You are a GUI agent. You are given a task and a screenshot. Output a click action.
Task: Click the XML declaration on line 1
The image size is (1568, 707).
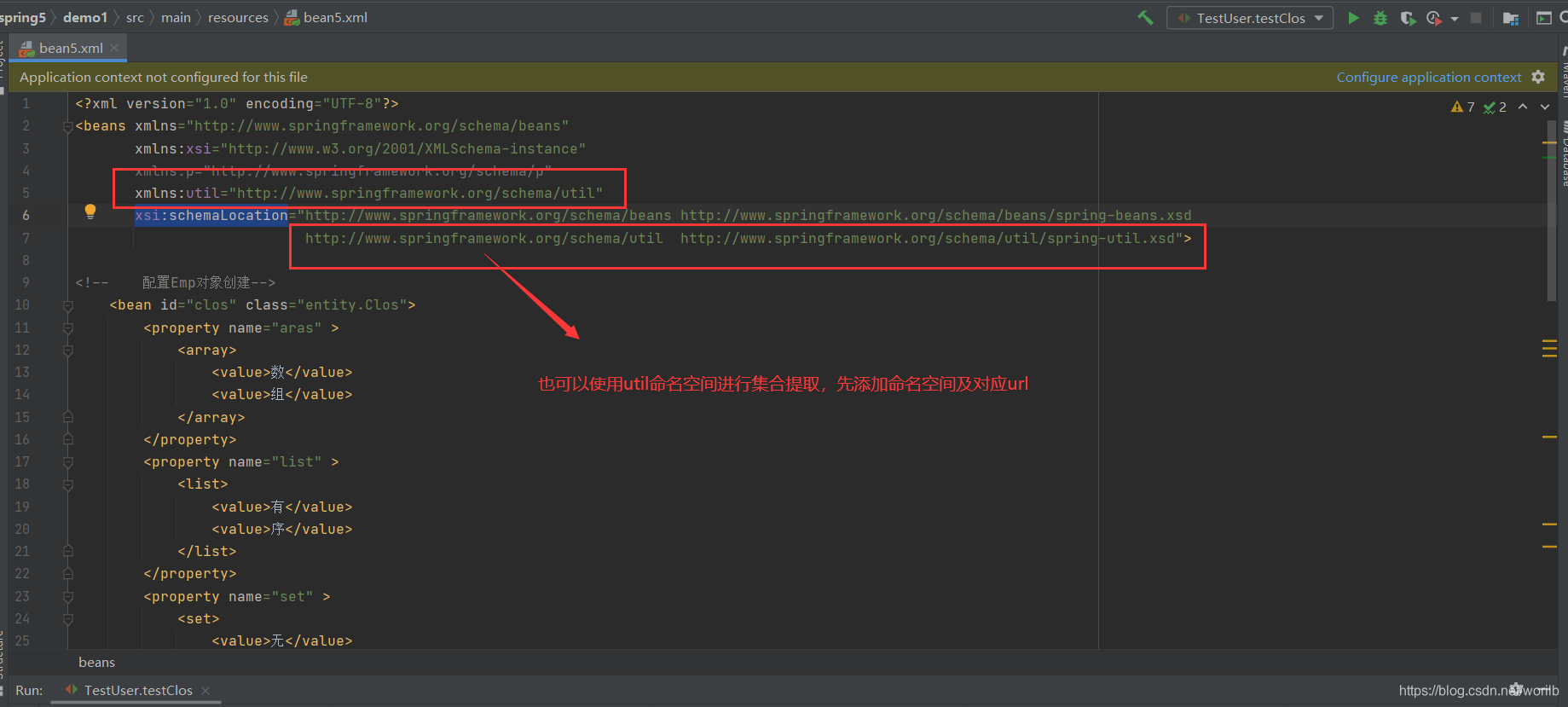(237, 104)
